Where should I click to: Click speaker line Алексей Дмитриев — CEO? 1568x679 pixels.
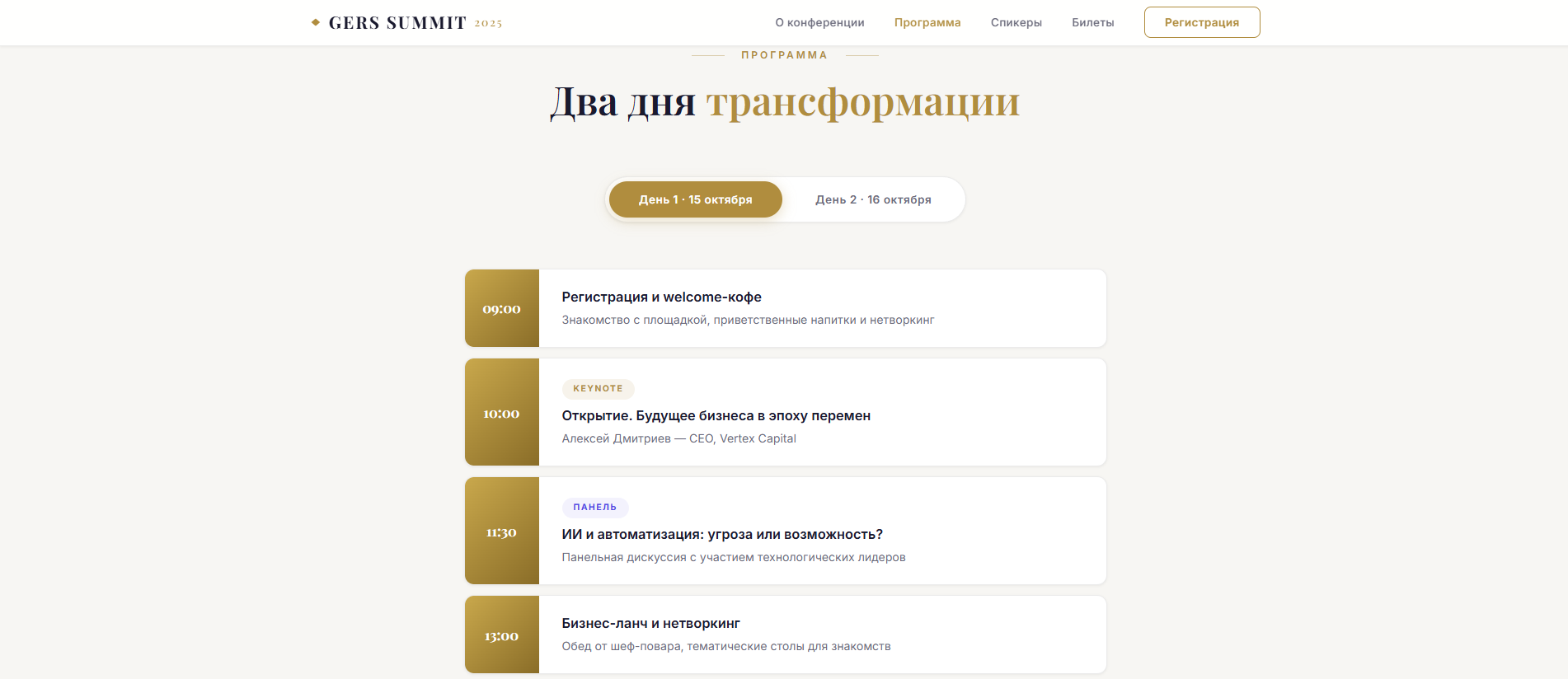[678, 438]
